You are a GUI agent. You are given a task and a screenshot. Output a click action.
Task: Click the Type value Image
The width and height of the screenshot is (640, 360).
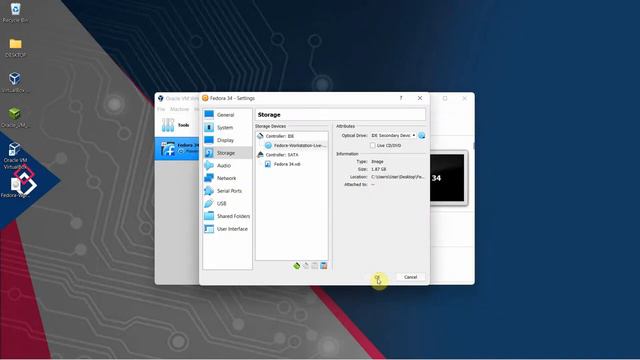(x=377, y=162)
